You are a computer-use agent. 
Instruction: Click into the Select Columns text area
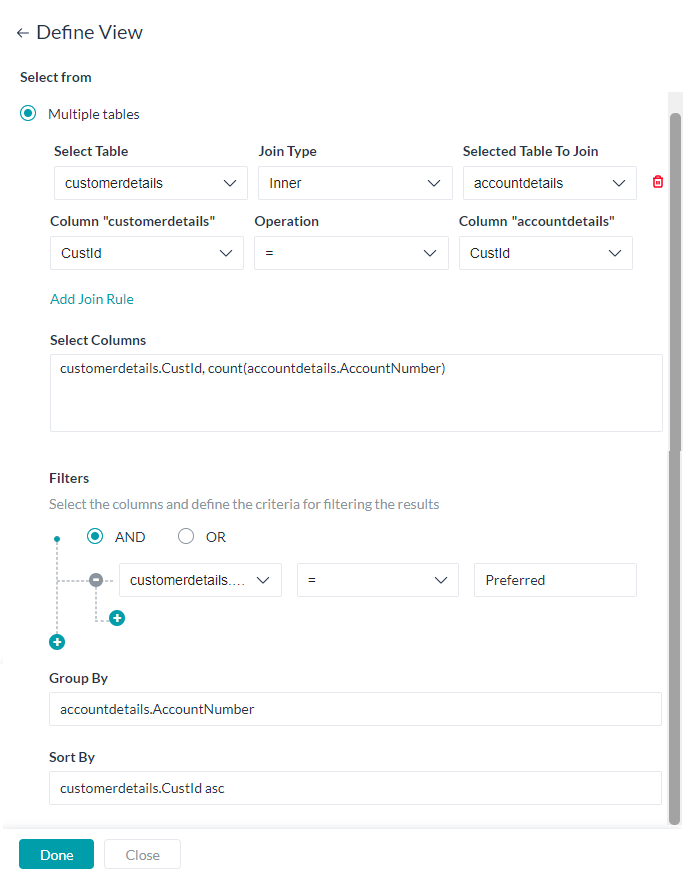click(x=356, y=393)
